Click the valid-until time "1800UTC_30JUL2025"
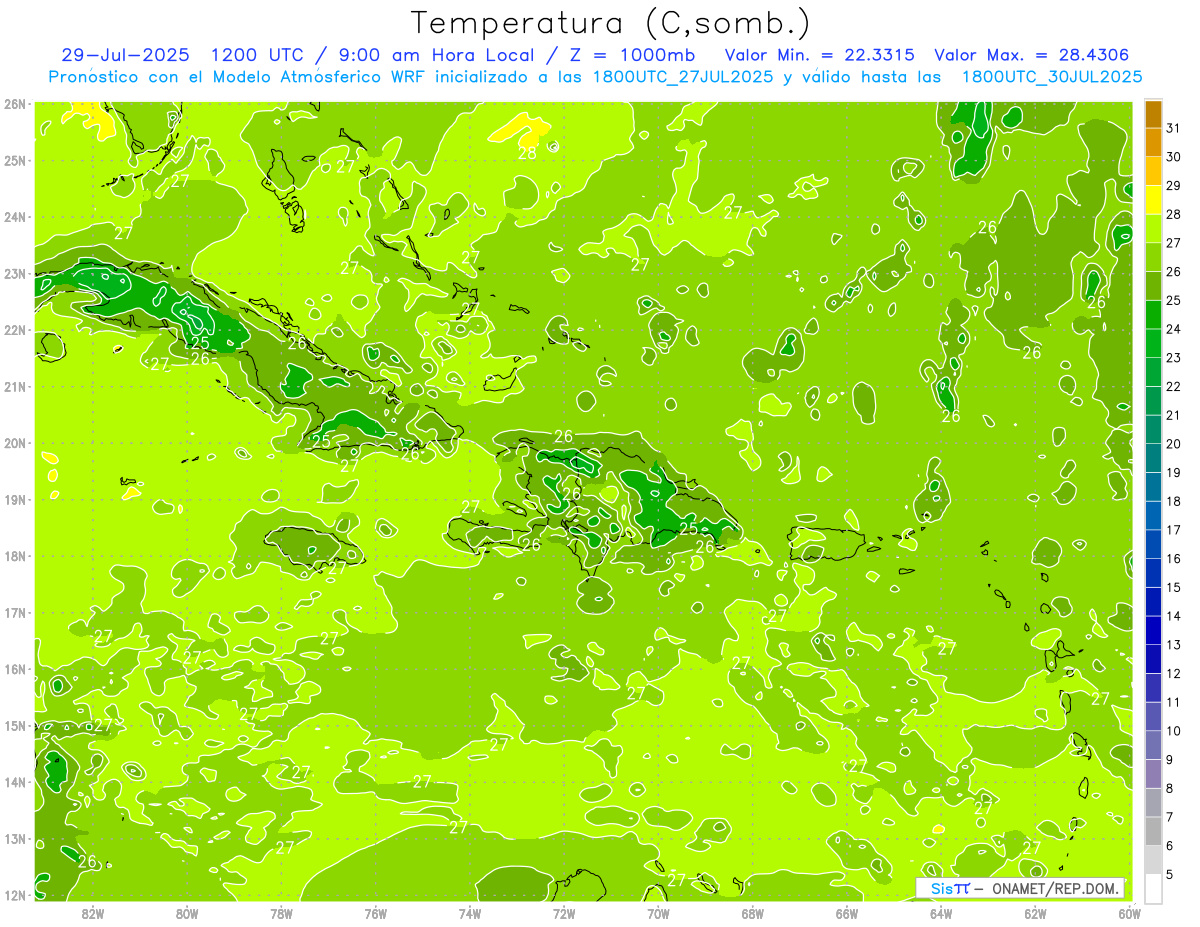 (1051, 77)
